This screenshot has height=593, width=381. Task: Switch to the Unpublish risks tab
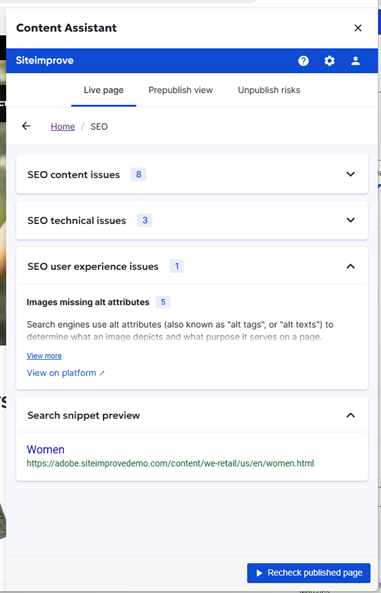(x=269, y=90)
